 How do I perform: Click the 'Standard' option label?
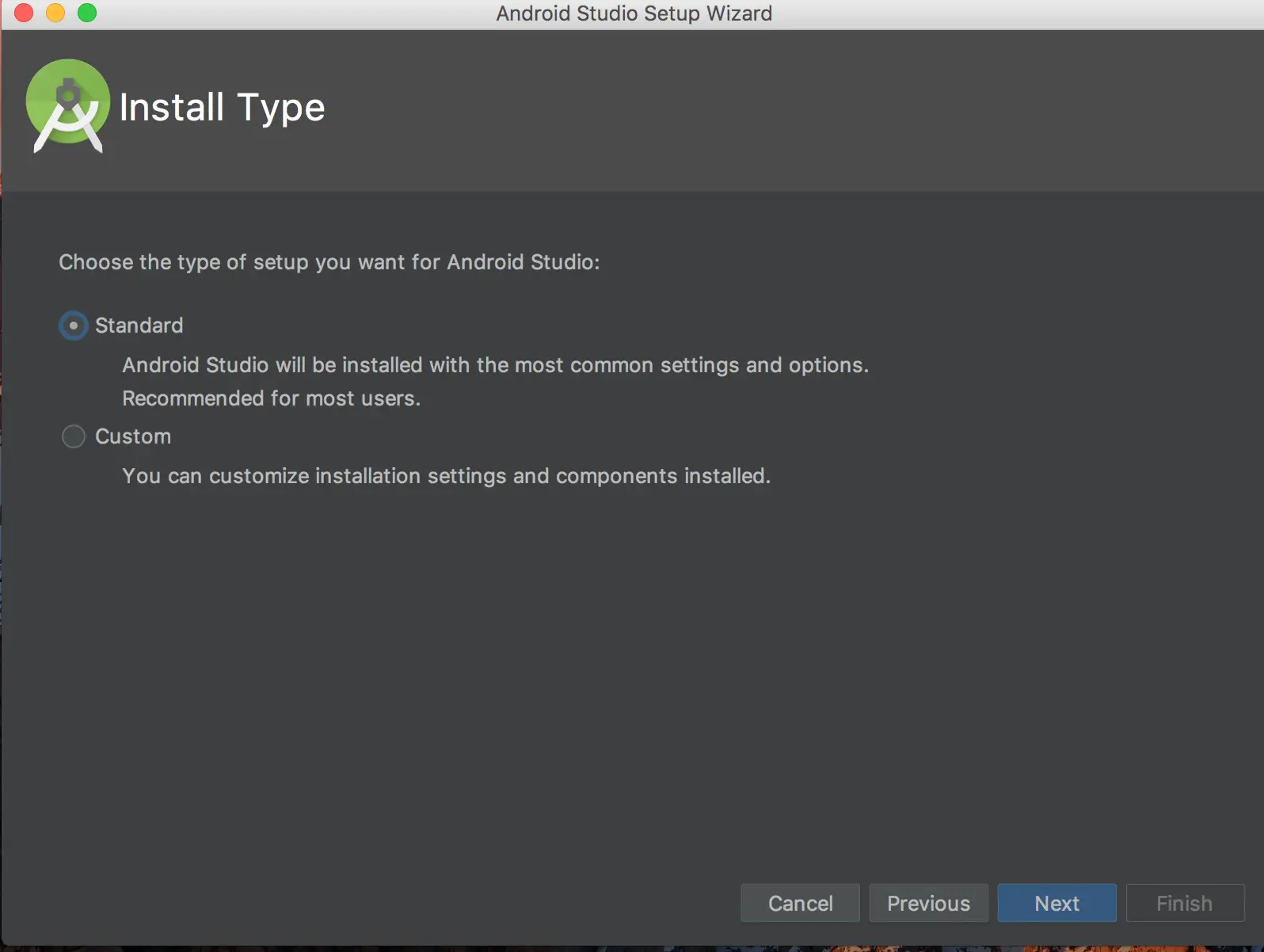pyautogui.click(x=139, y=326)
